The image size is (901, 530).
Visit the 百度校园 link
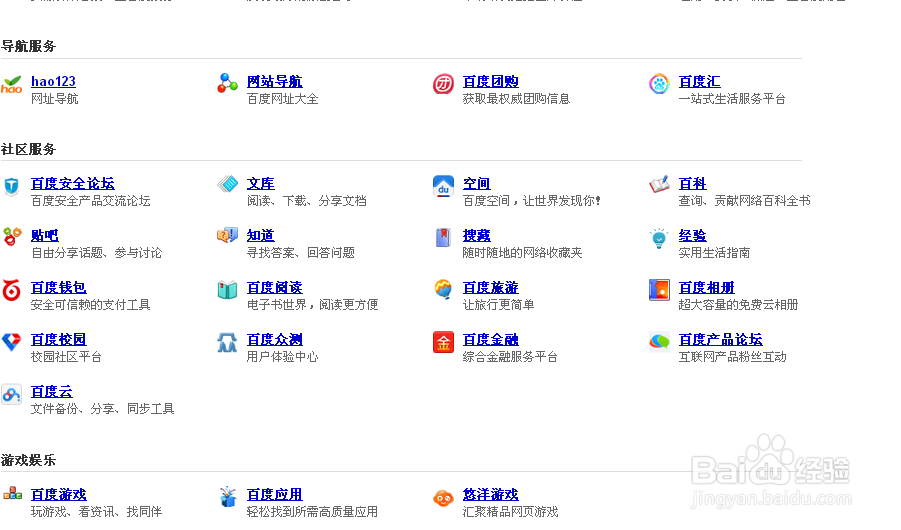click(59, 340)
